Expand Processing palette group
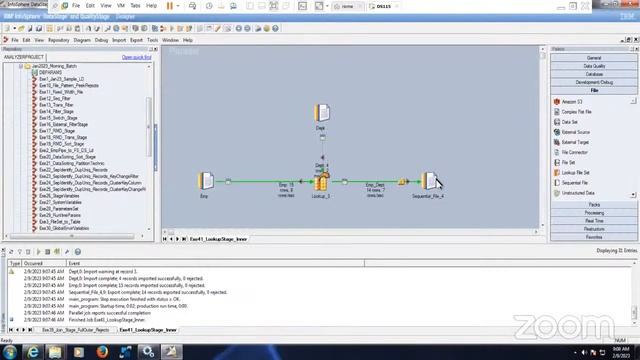Image resolution: width=640 pixels, height=360 pixels. pos(594,213)
